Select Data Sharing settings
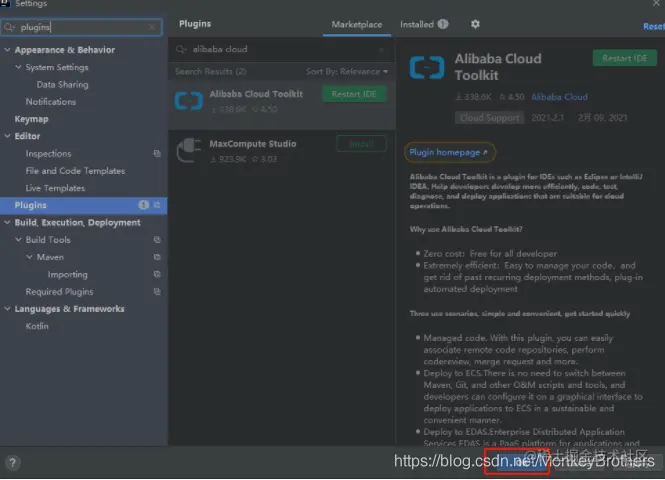 (x=62, y=84)
